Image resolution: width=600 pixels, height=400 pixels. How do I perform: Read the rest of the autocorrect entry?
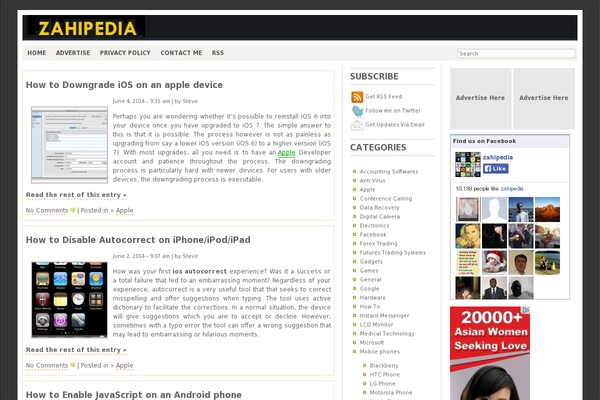tap(76, 350)
